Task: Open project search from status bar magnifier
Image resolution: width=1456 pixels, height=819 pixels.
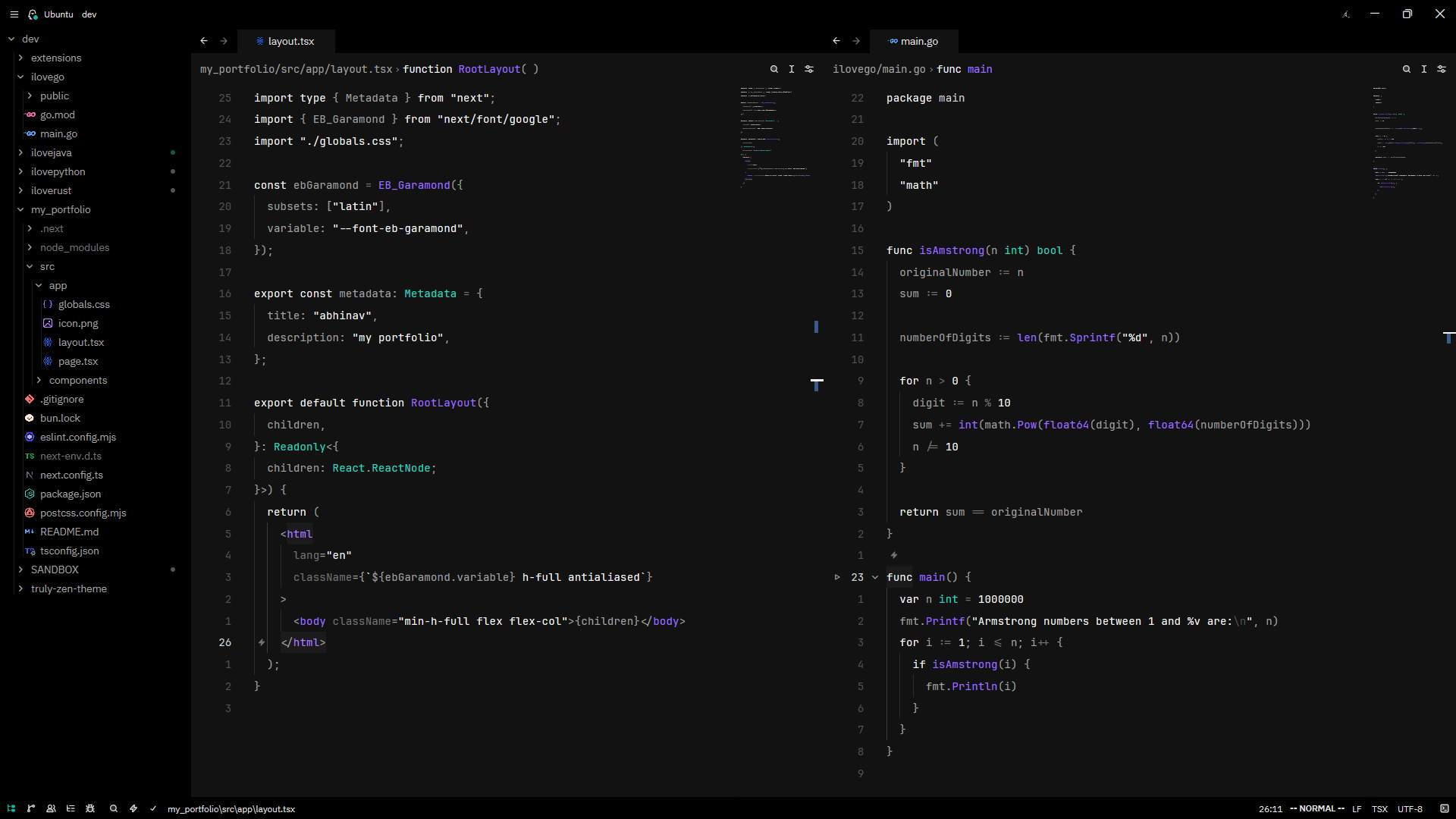Action: pyautogui.click(x=114, y=809)
